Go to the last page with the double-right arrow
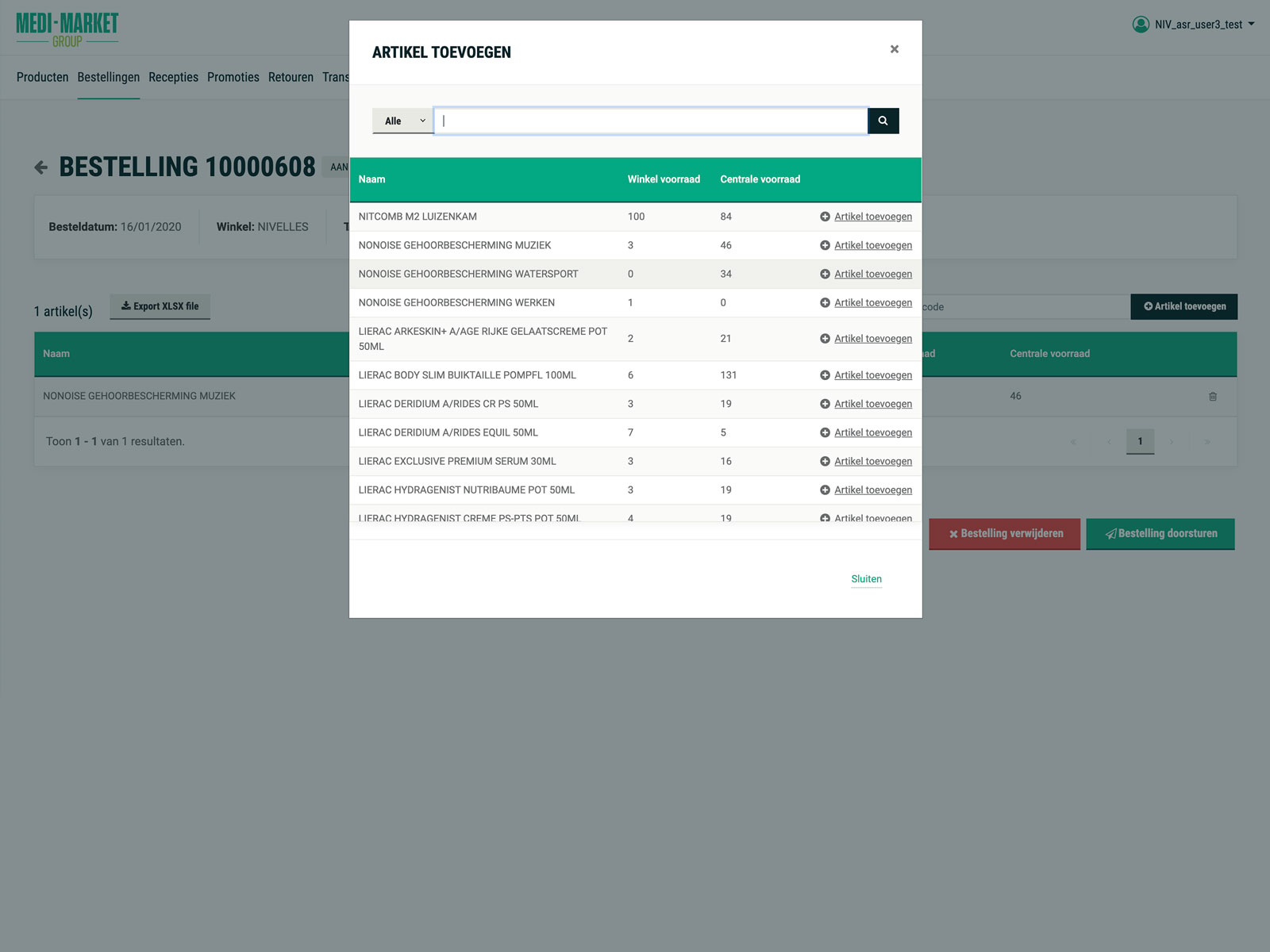Screen dimensions: 1270x952 click(1206, 442)
